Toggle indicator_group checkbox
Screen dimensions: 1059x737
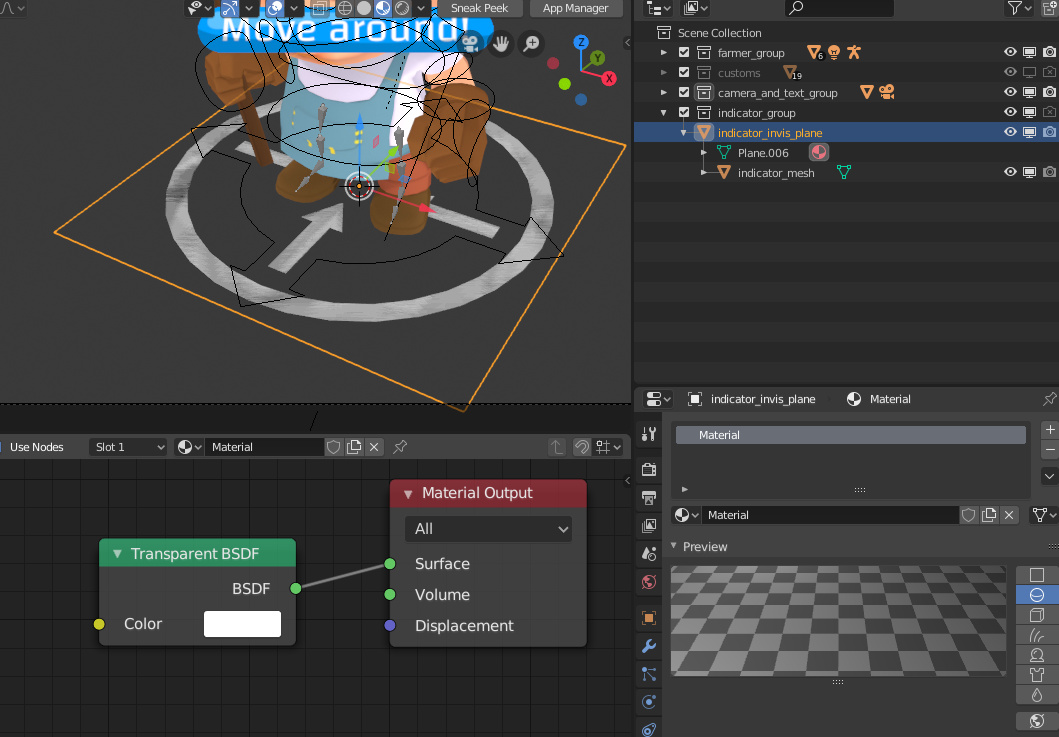pyautogui.click(x=684, y=112)
